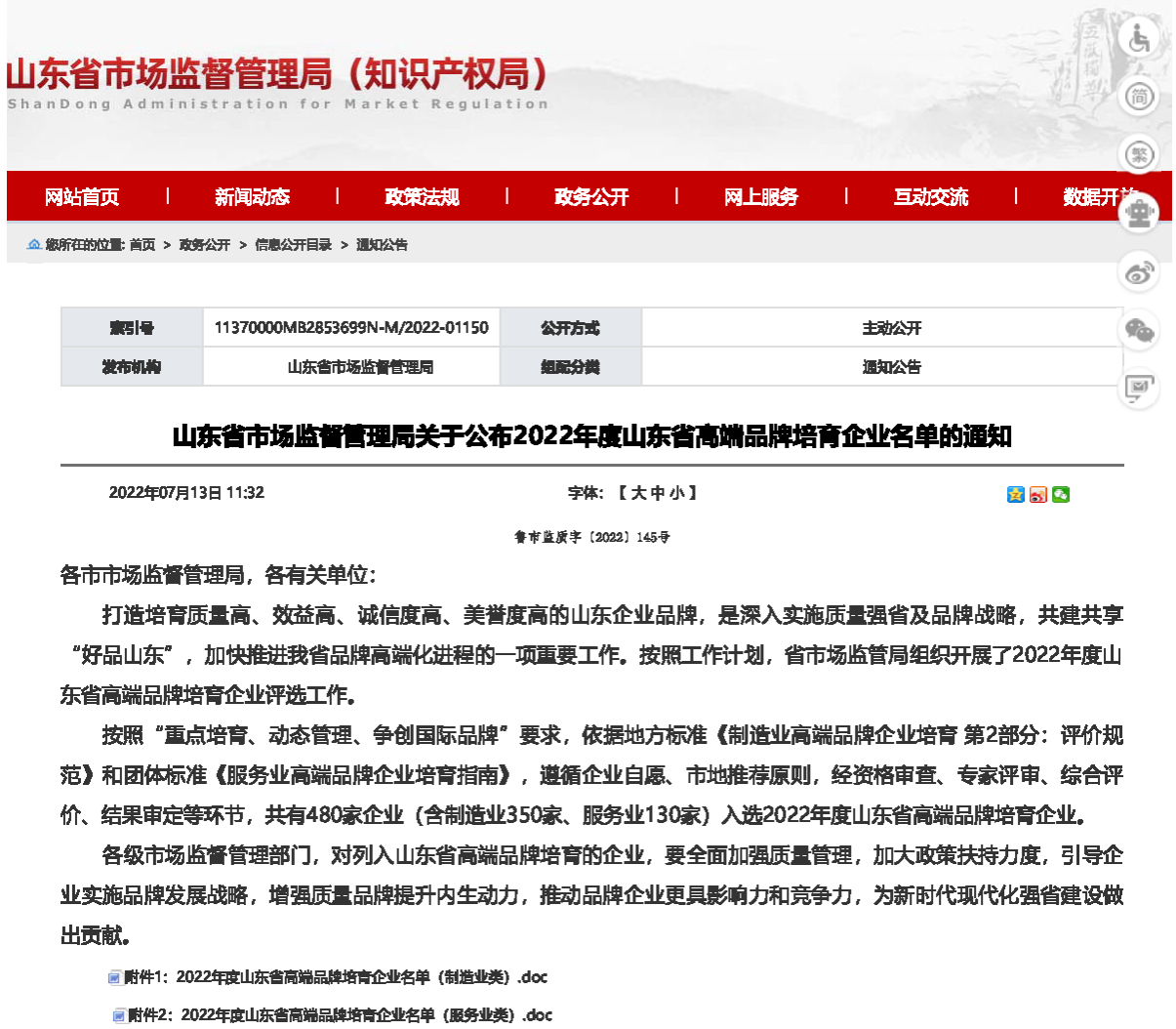Go to 政务公开 breadcrumb link
Screen dimensions: 1176x1029
[205, 245]
